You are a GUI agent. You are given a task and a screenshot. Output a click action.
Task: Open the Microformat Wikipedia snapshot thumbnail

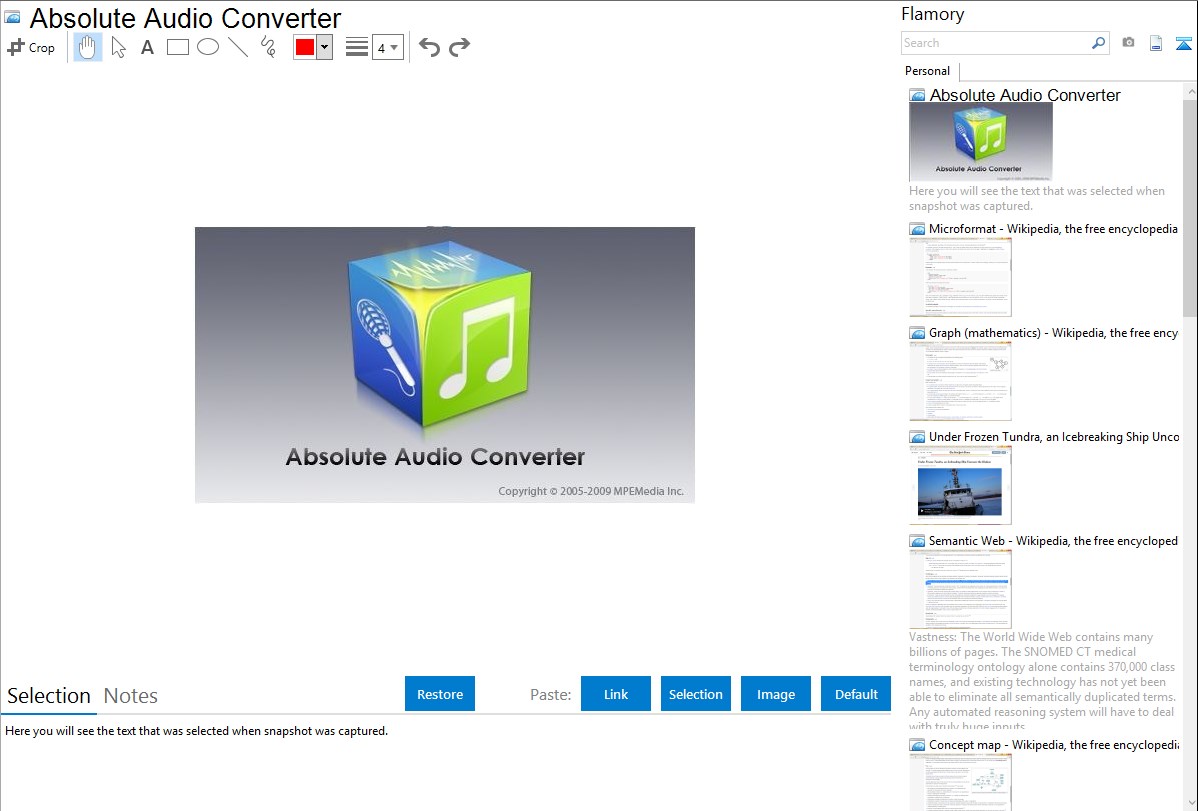pos(960,277)
